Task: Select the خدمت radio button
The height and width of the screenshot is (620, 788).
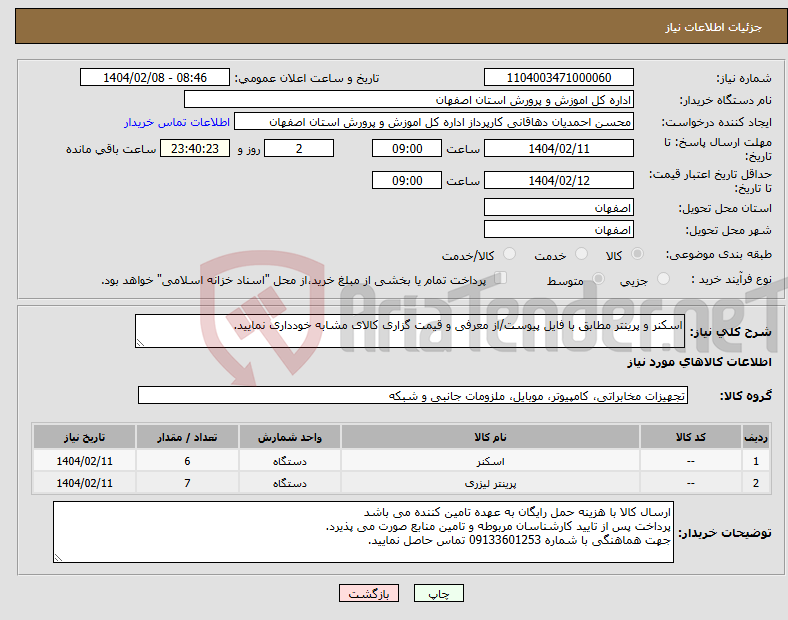Action: coord(581,254)
